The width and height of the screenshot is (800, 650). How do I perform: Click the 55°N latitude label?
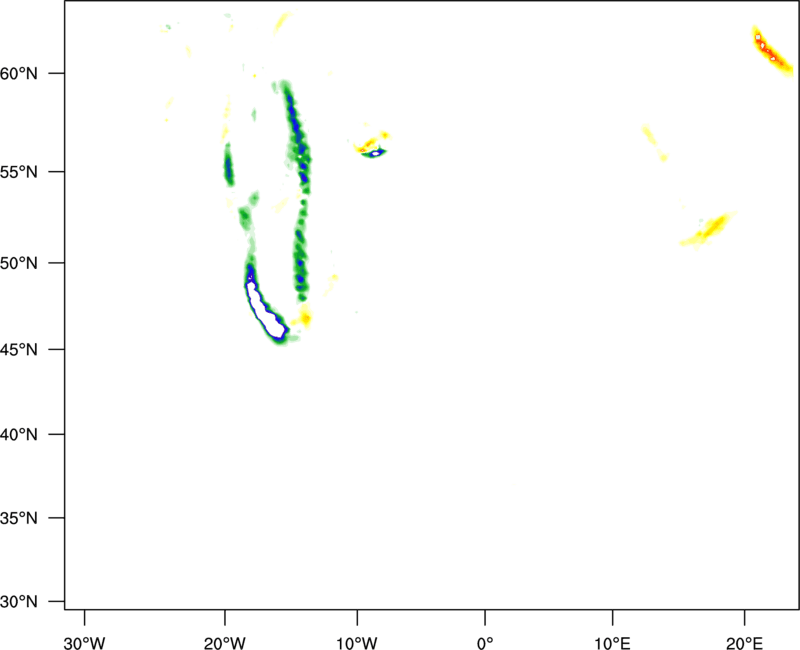19,172
